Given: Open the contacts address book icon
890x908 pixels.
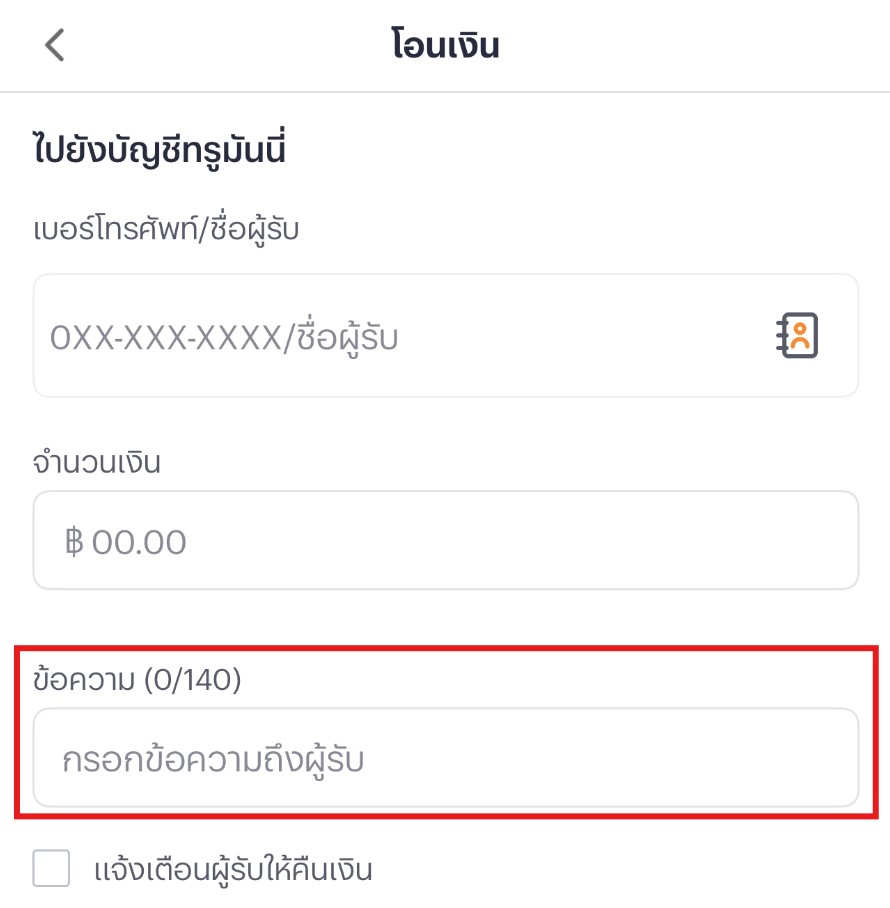Looking at the screenshot, I should coord(797,336).
